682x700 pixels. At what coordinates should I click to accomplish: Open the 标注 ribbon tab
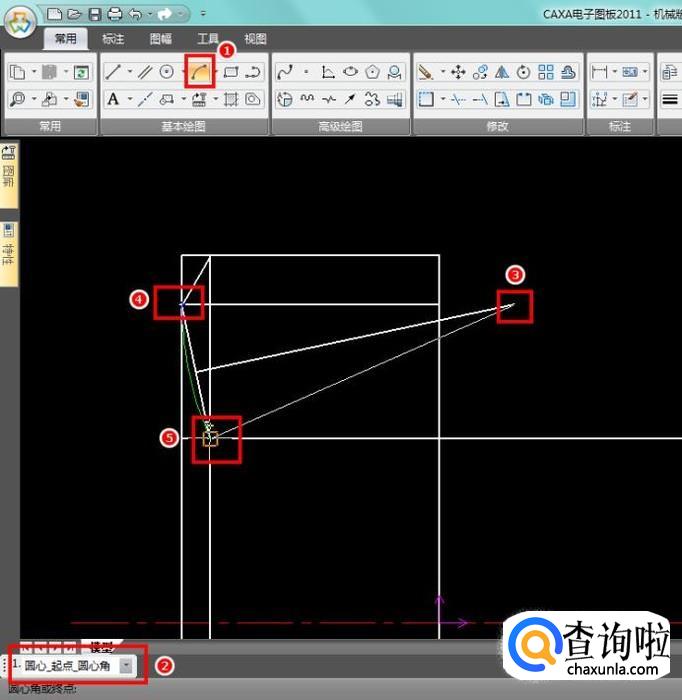pyautogui.click(x=113, y=39)
